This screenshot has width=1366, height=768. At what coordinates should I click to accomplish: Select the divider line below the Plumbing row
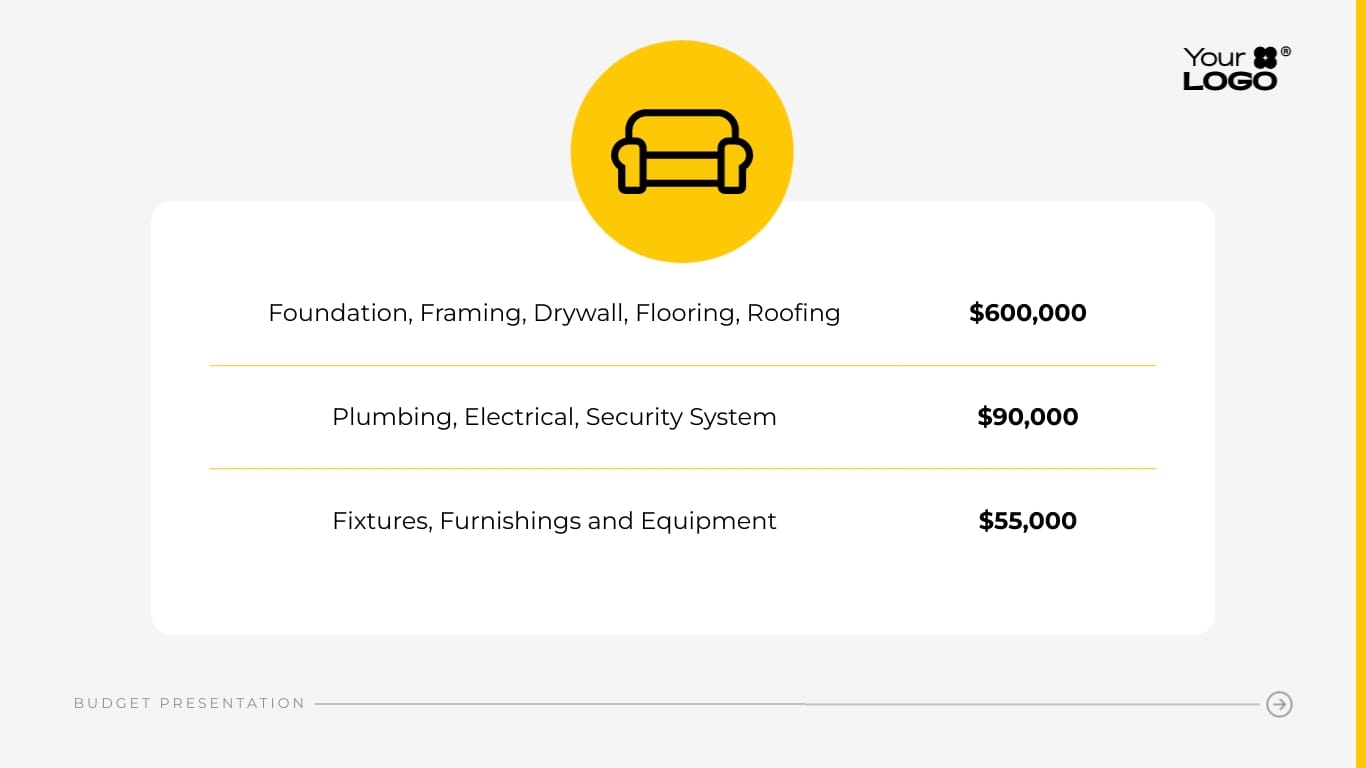682,469
